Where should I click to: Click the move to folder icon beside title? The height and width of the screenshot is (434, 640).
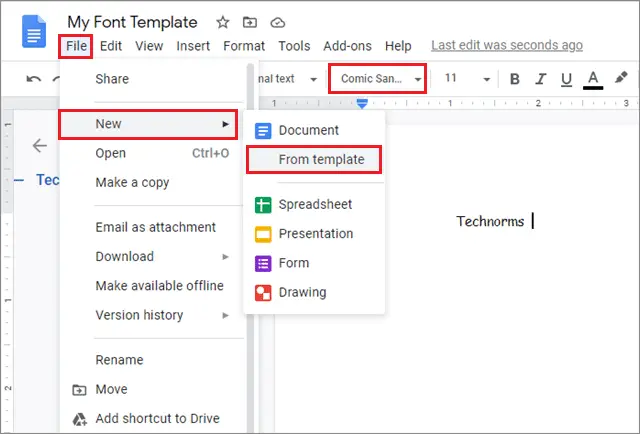click(x=250, y=22)
